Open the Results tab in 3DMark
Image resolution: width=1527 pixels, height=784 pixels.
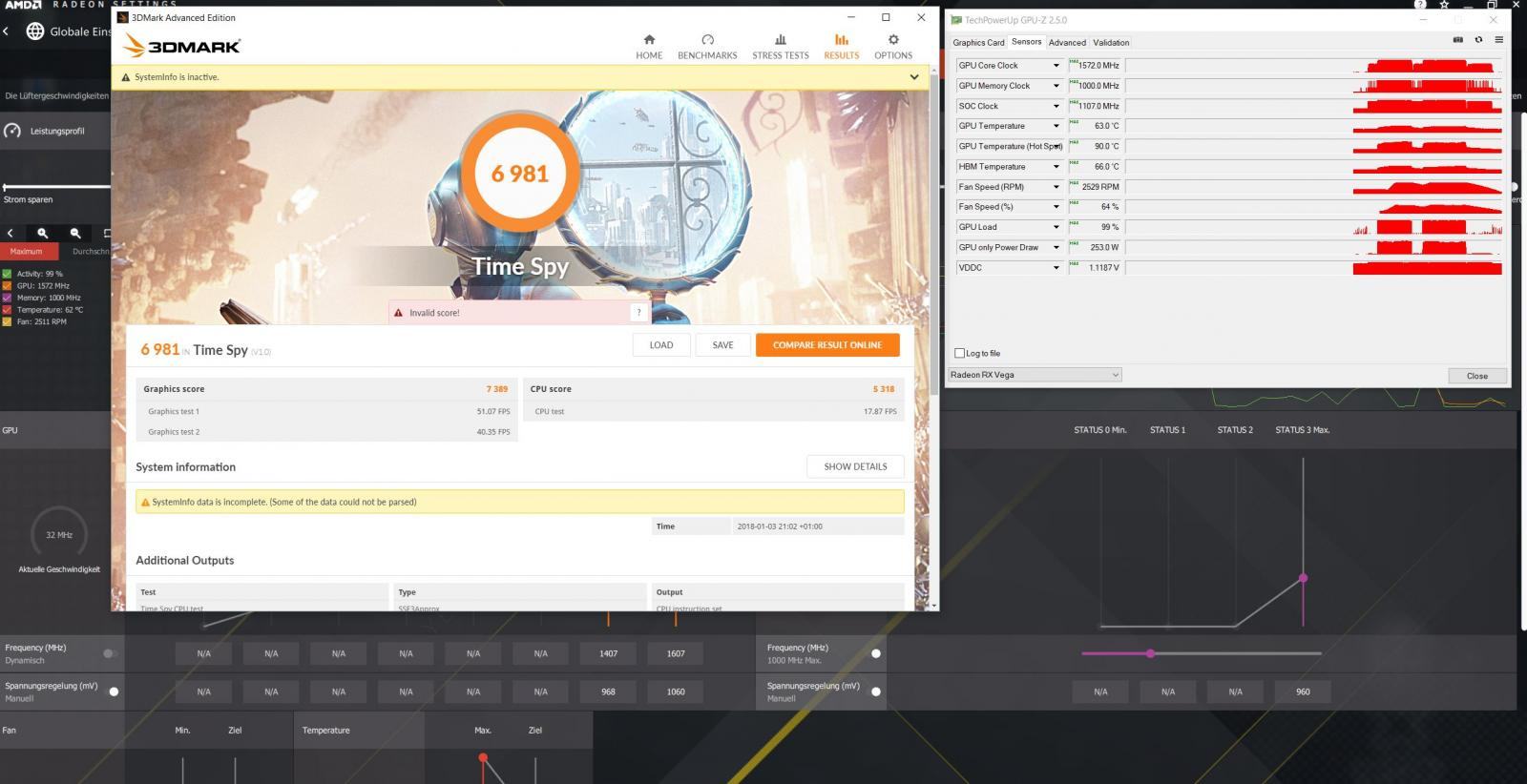pyautogui.click(x=841, y=47)
